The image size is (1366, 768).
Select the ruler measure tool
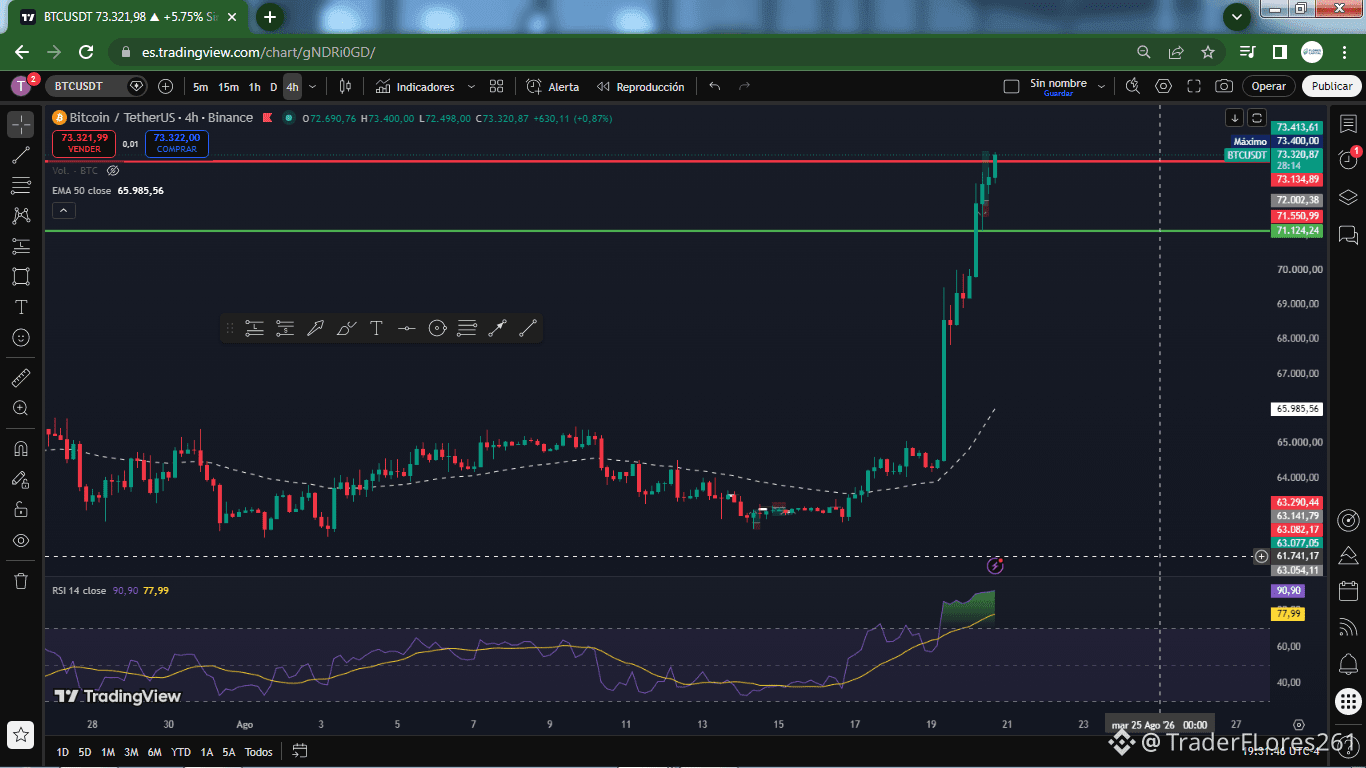tap(21, 378)
